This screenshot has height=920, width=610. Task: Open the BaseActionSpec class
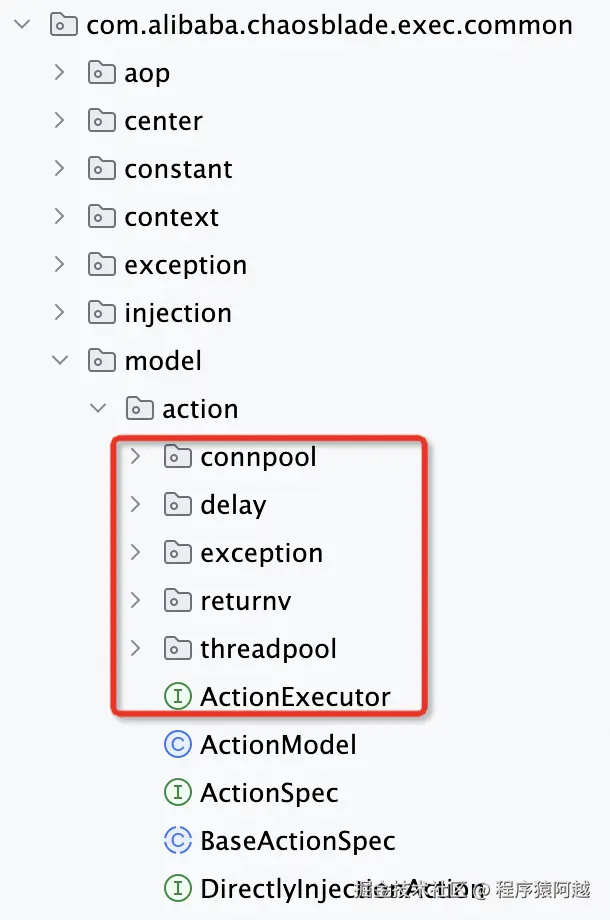click(x=297, y=841)
